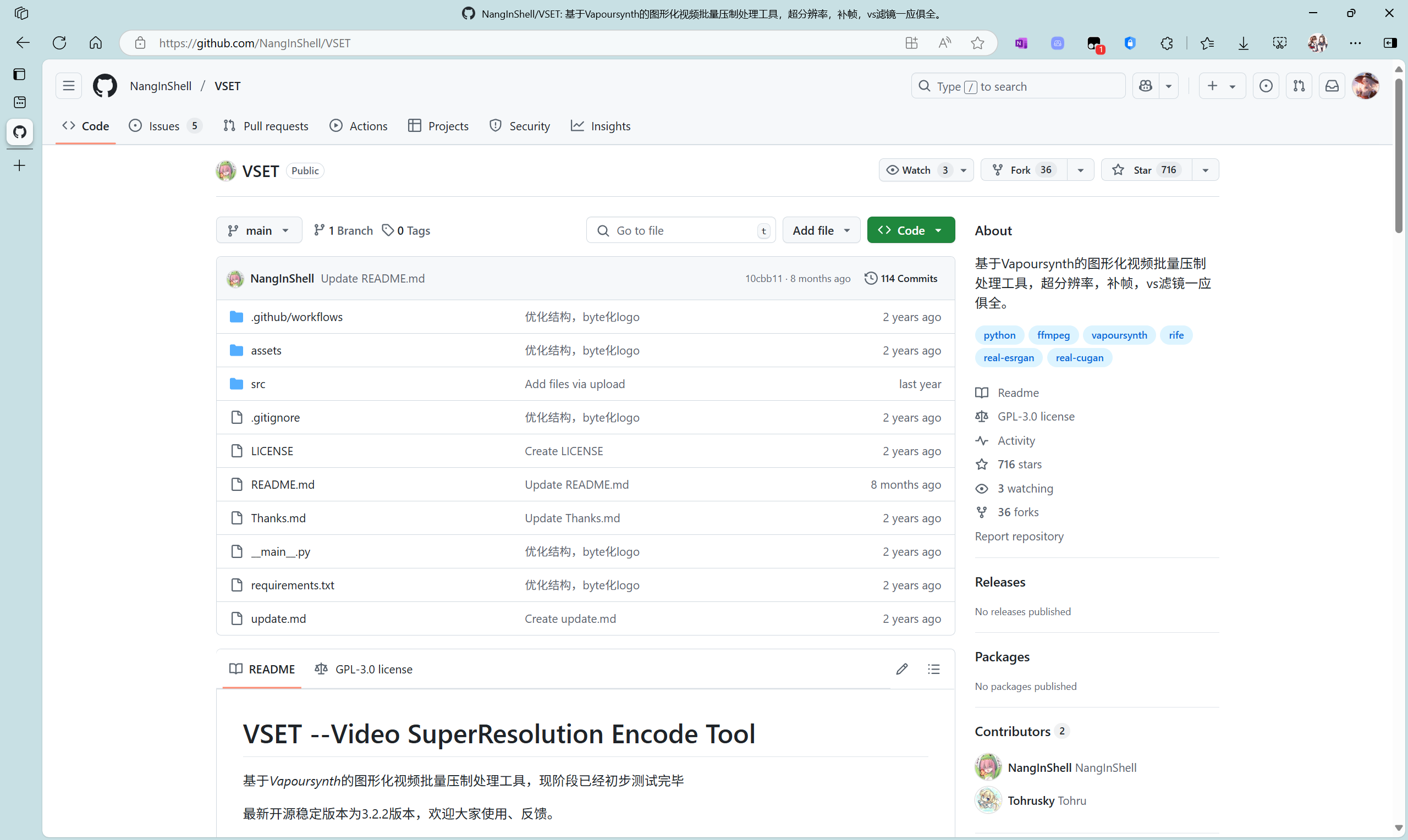
Task: View 716 stars stargazers link
Action: coord(1019,464)
